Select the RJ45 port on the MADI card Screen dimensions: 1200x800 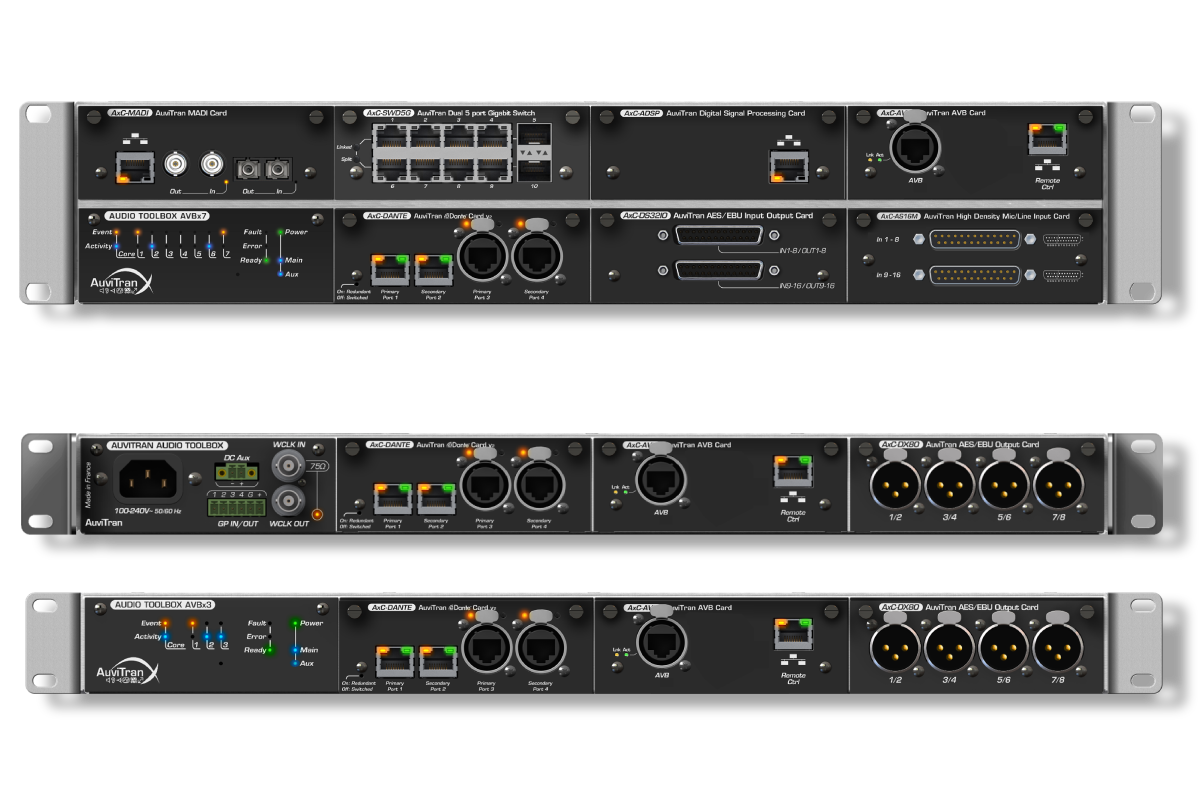[x=135, y=167]
